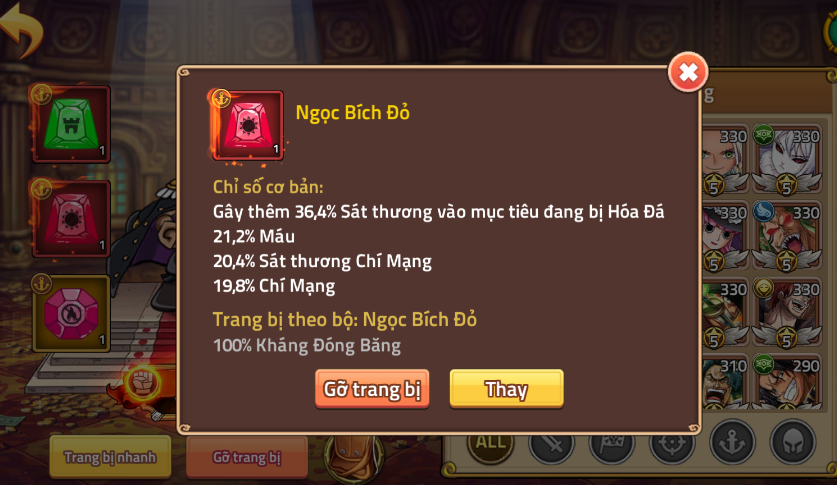Click the bottom Gỡ trang bị button
Viewport: 837px width, 485px height.
click(x=247, y=457)
